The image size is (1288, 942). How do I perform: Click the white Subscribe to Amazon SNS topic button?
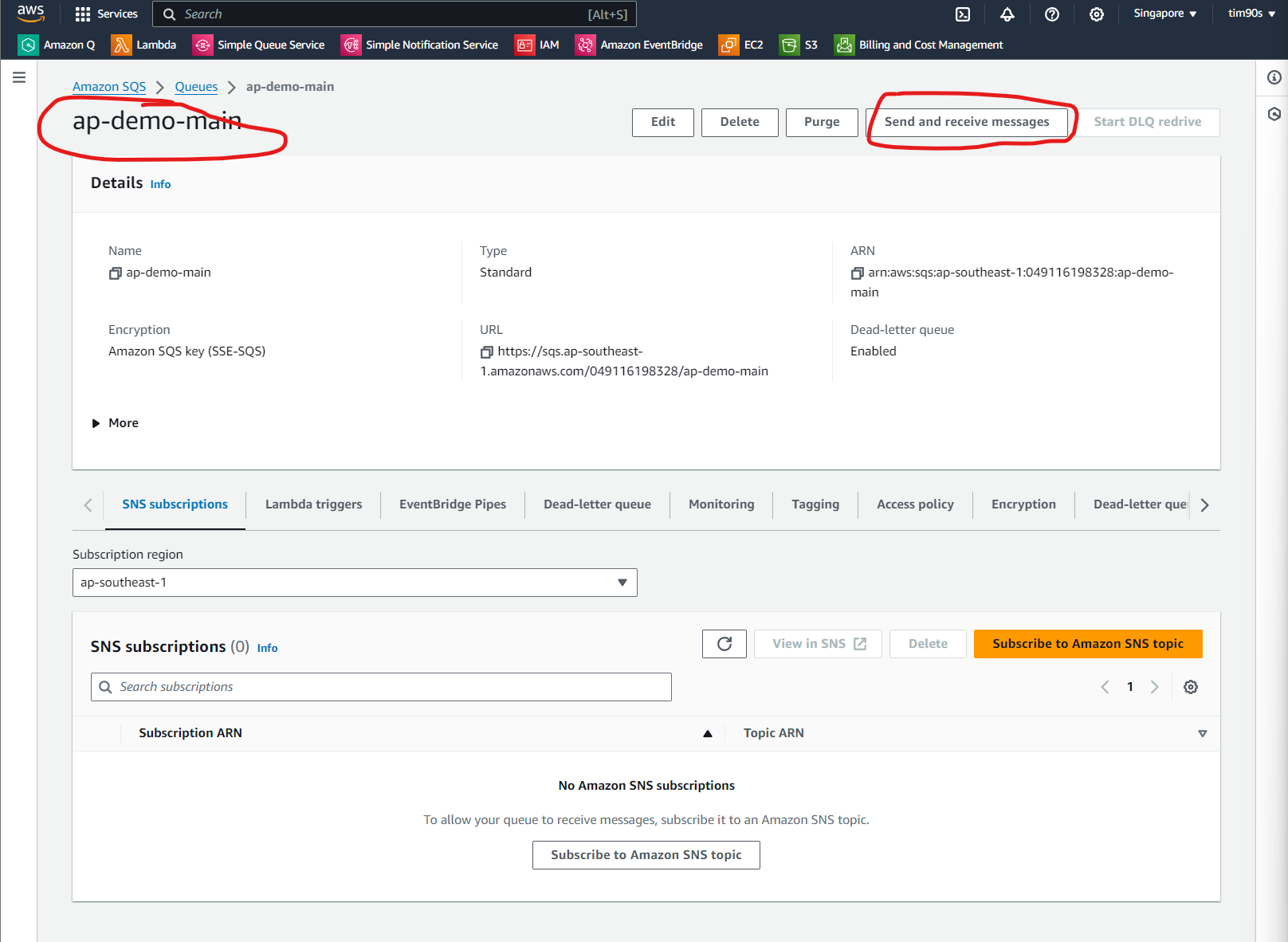[646, 855]
